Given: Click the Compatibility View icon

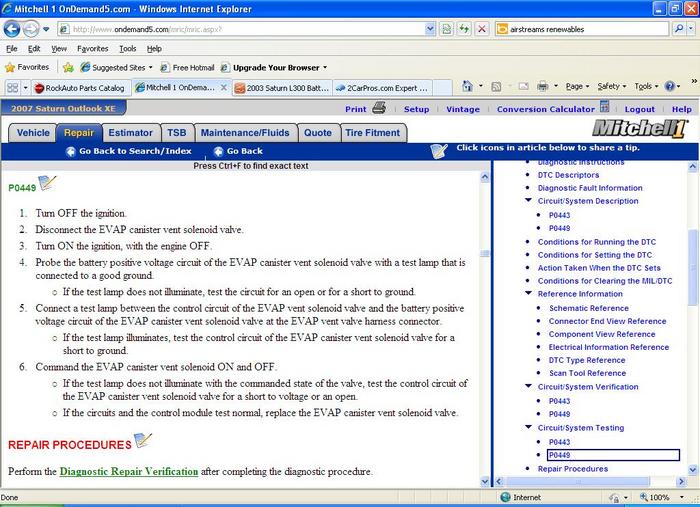Looking at the screenshot, I should tap(446, 29).
